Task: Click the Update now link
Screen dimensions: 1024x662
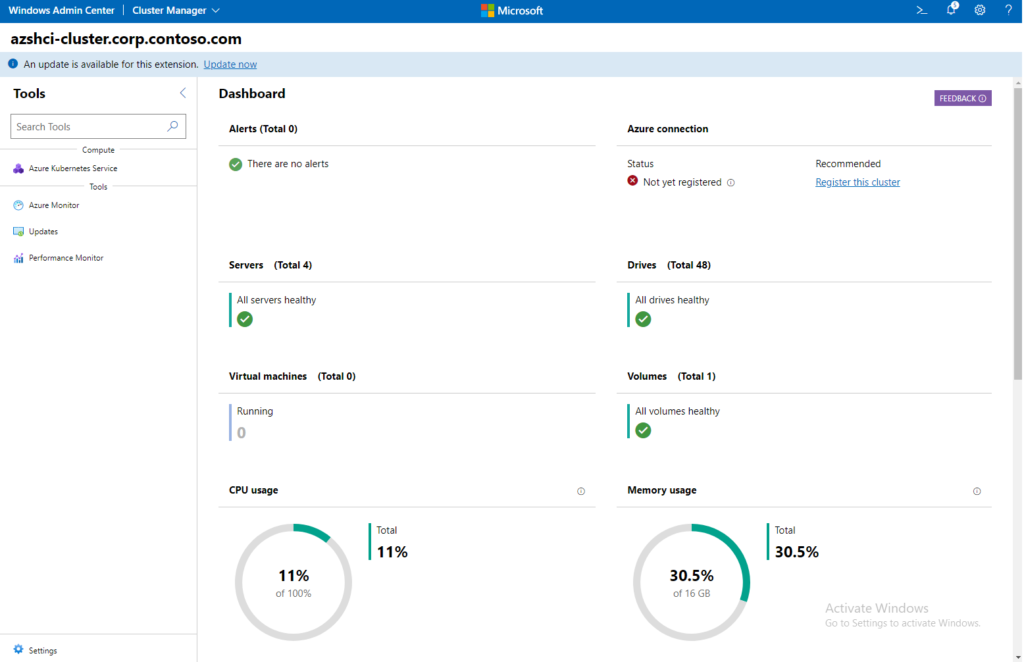Action: click(230, 64)
